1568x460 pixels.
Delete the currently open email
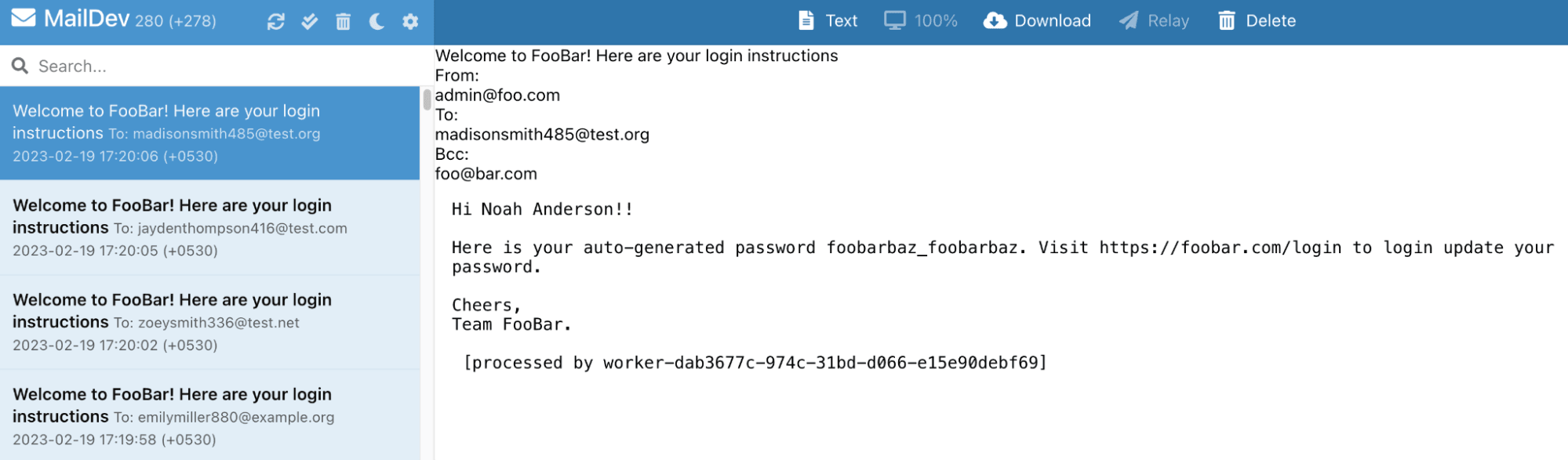pos(1257,20)
